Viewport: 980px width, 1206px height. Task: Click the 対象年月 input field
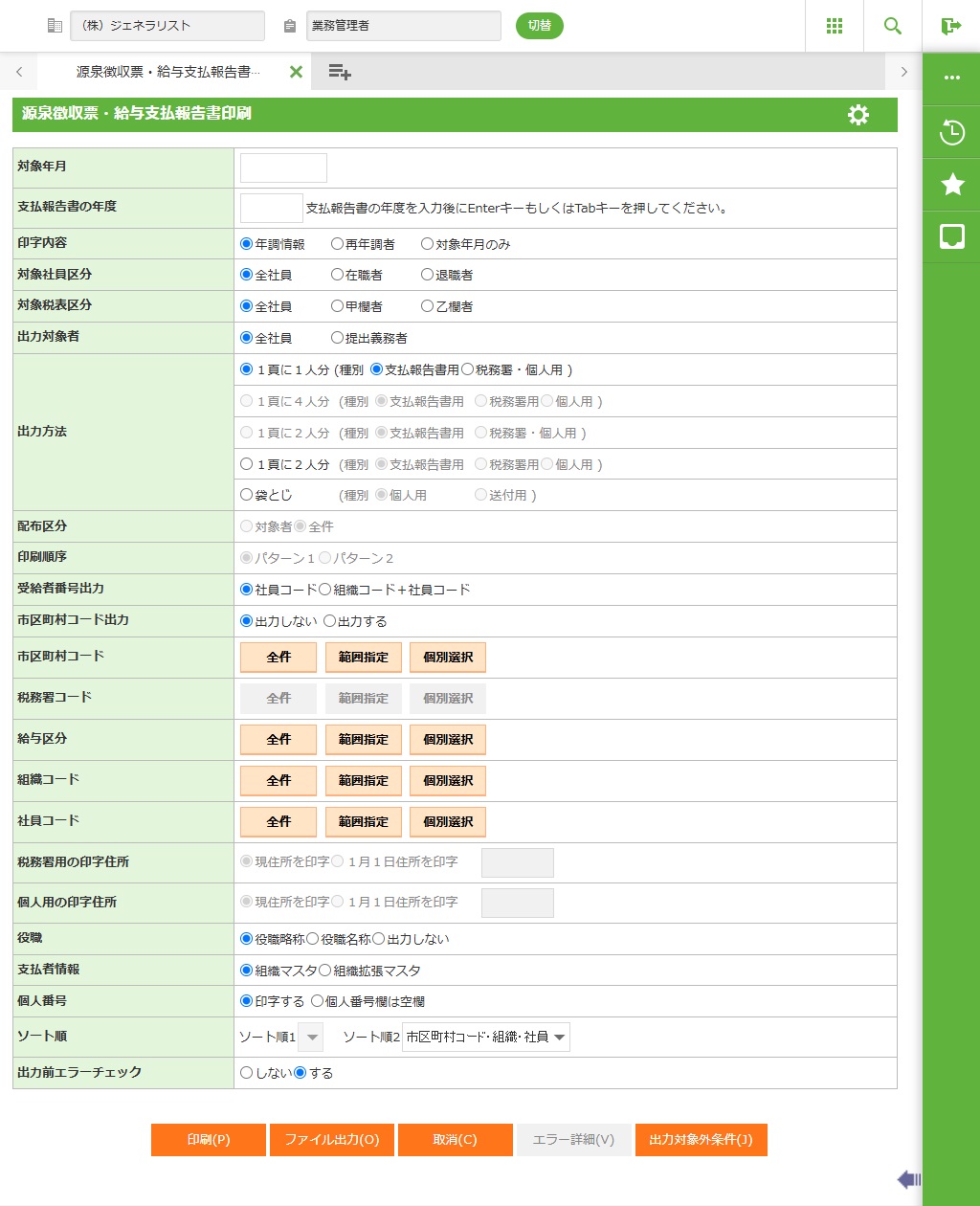pyautogui.click(x=283, y=167)
